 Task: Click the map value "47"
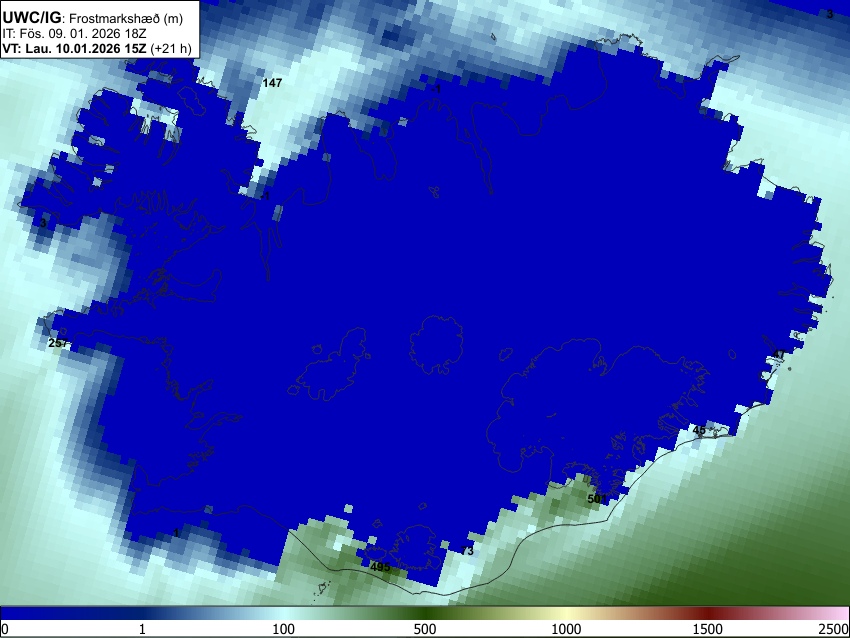click(778, 355)
